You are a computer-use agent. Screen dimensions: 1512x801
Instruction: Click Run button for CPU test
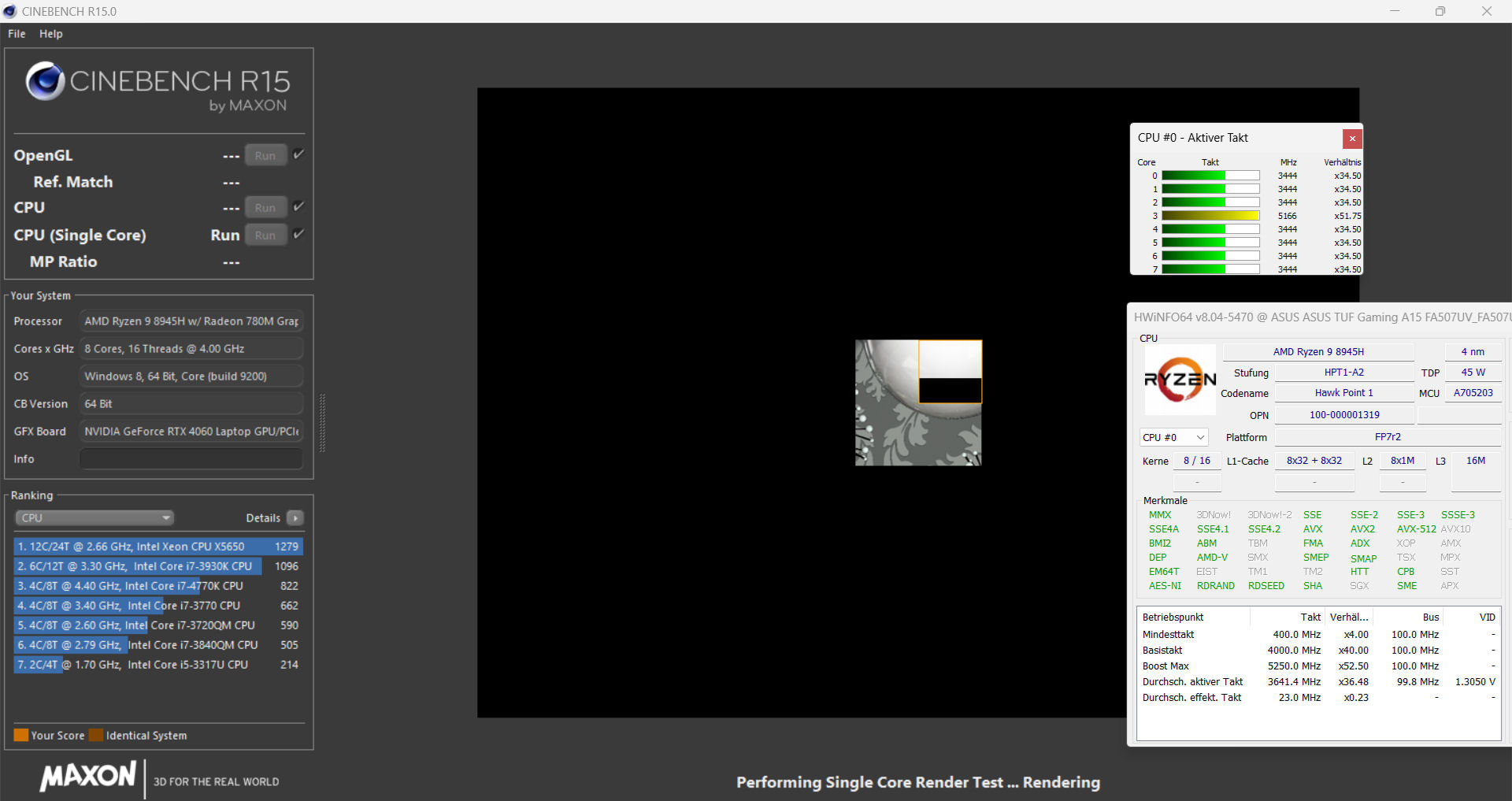[265, 207]
